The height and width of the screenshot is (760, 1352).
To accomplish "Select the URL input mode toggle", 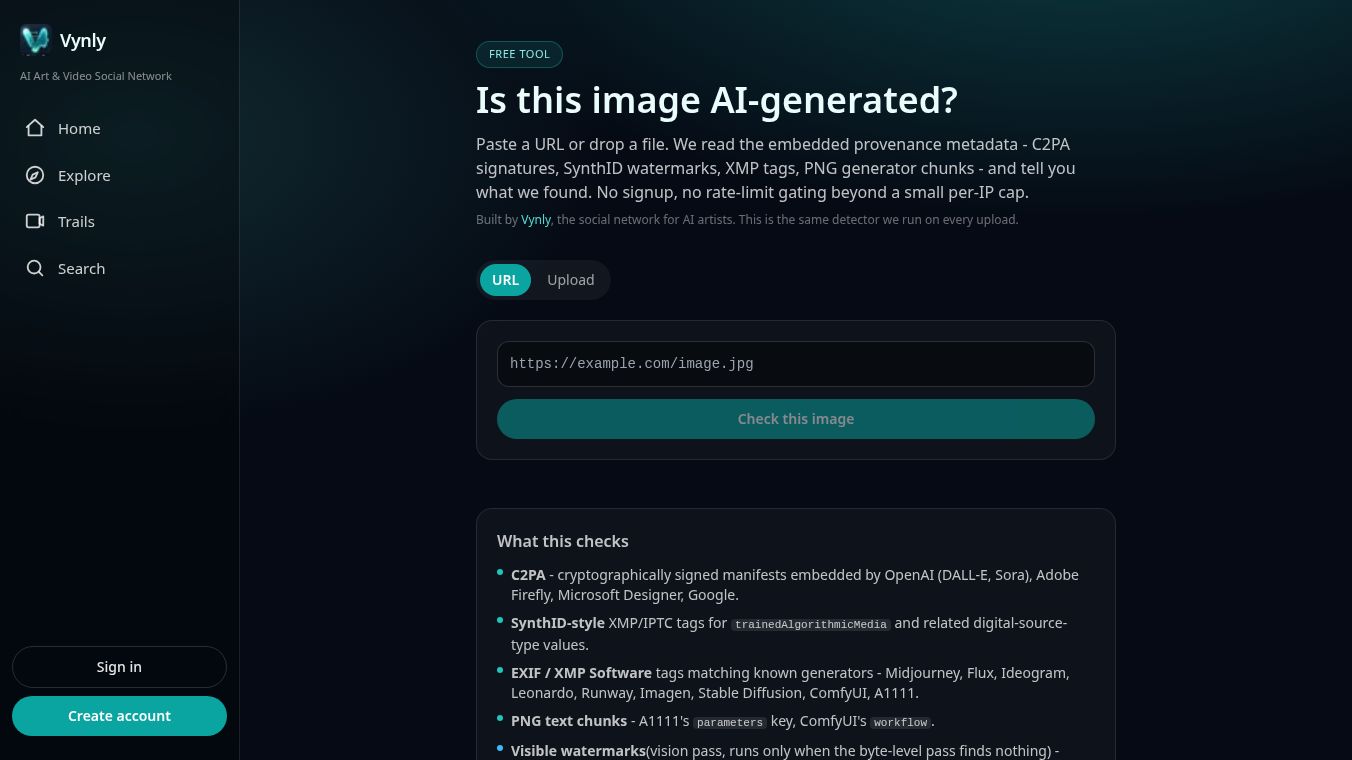I will (x=505, y=280).
